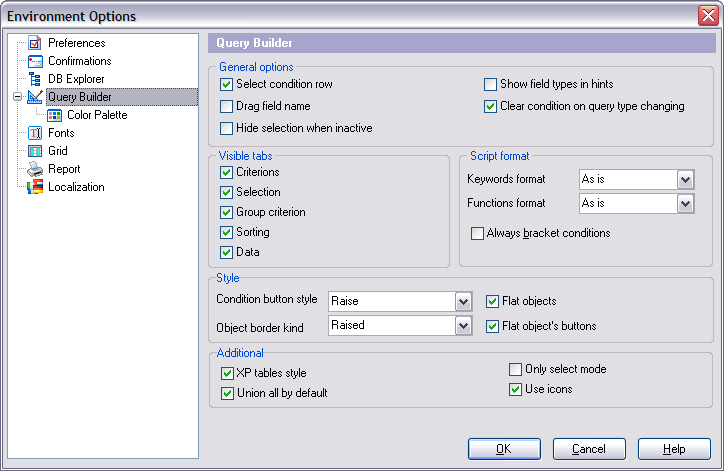Uncheck Select condition row option
The height and width of the screenshot is (471, 724).
(227, 84)
